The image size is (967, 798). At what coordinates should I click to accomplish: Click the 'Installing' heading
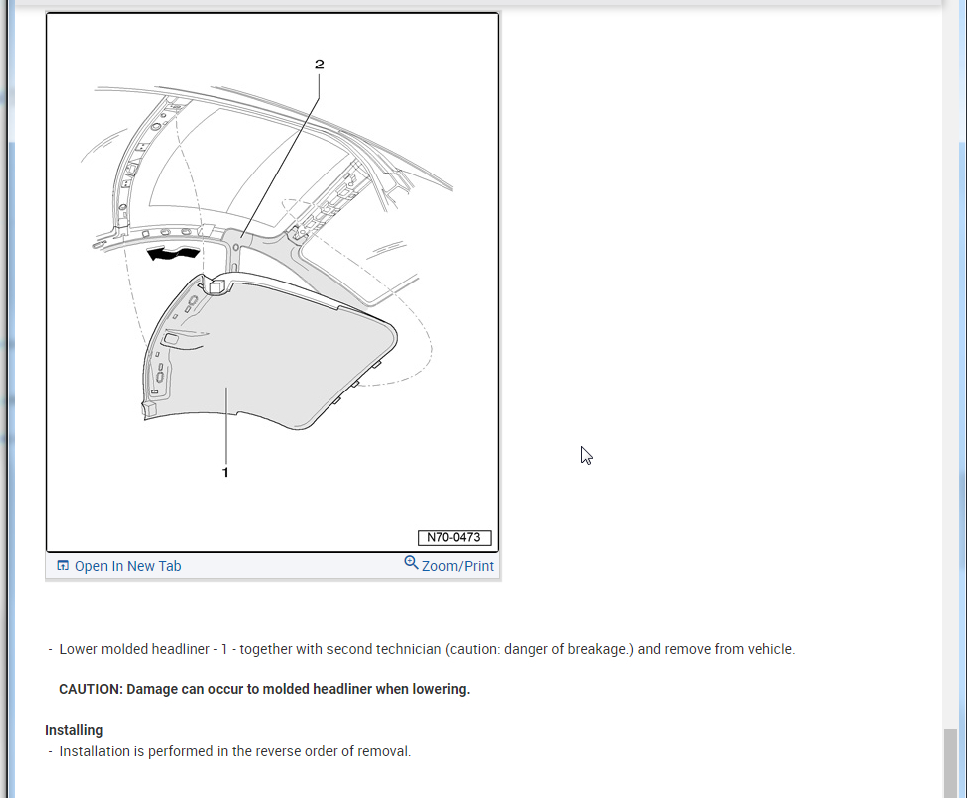pos(74,730)
